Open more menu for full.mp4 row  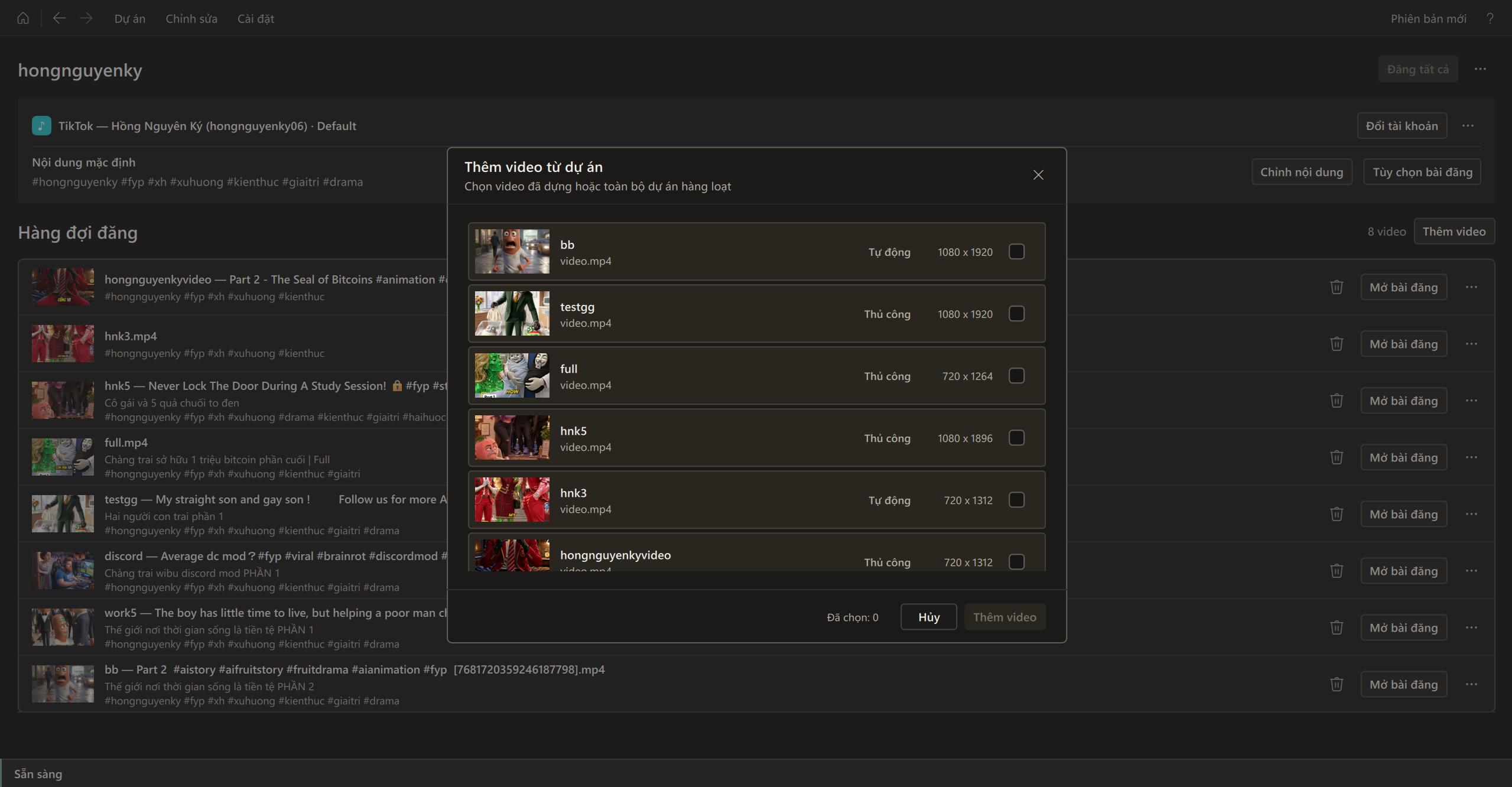point(1471,457)
